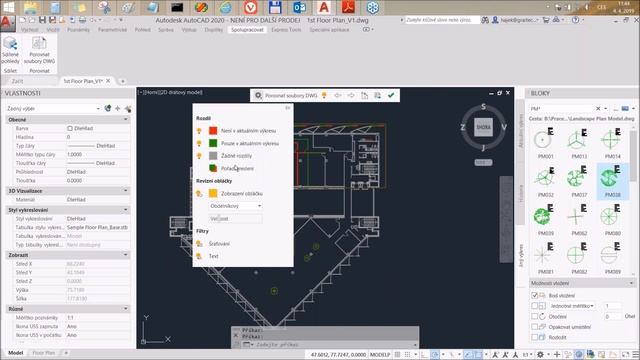Click gray Žádné rozdíly color swatch
Viewport: 640px width, 360px height.
point(213,156)
